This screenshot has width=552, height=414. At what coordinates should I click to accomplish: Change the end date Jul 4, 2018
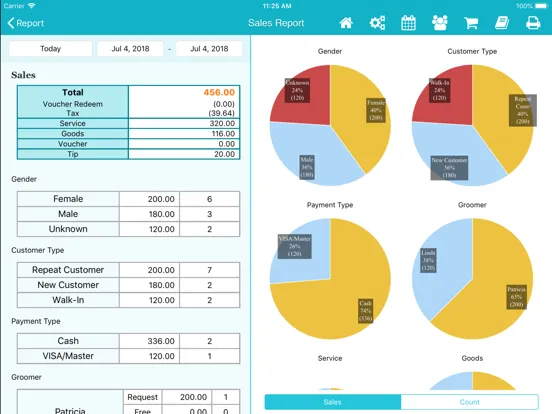209,49
